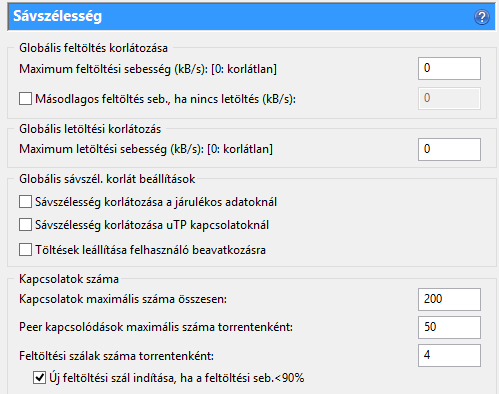The image size is (499, 394).
Task: Click the Maximum feltöltési sebesség input field
Action: coord(449,68)
